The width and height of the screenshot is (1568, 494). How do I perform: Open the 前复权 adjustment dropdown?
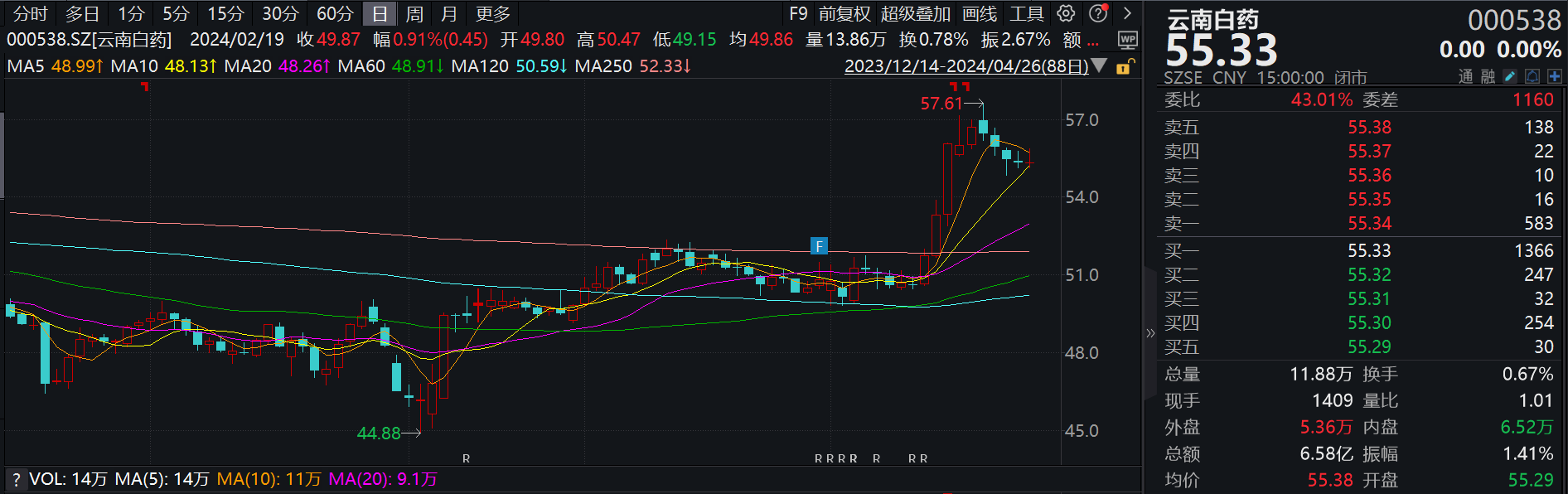tap(844, 14)
